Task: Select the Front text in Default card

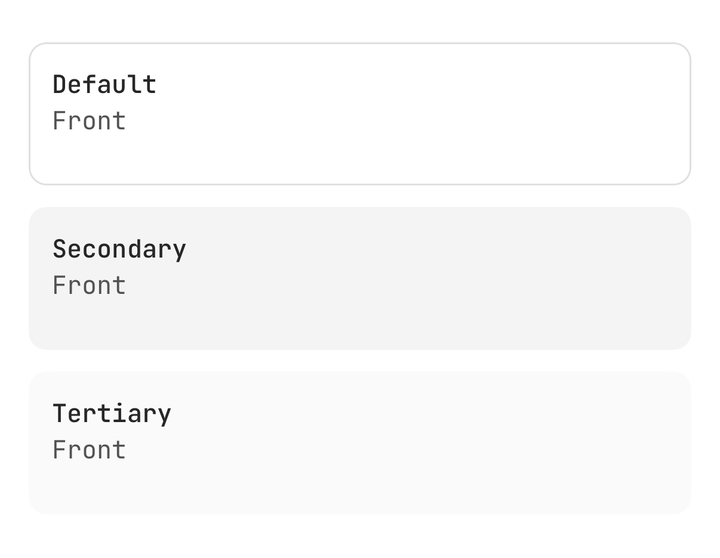Action: (89, 121)
